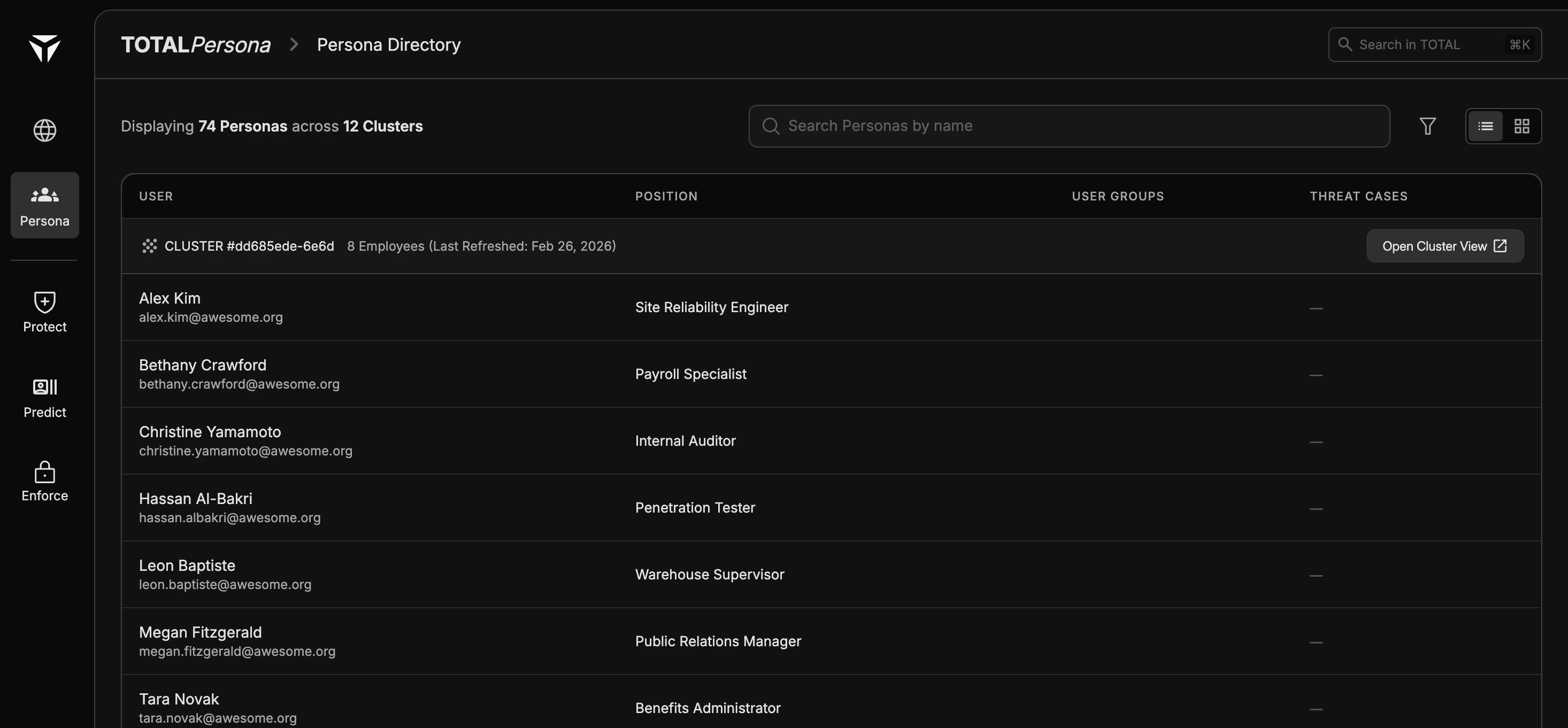Image resolution: width=1568 pixels, height=728 pixels.
Task: Switch to grid view of personas
Action: click(1521, 126)
